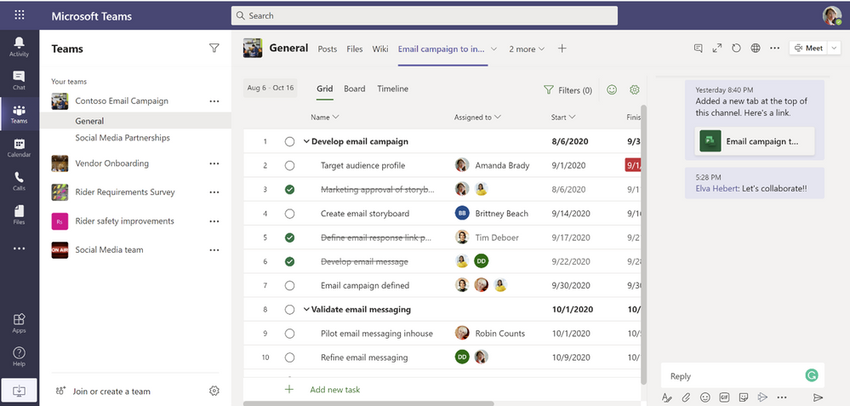Image resolution: width=850 pixels, height=406 pixels.
Task: Open Apps store in sidebar
Action: pyautogui.click(x=19, y=323)
